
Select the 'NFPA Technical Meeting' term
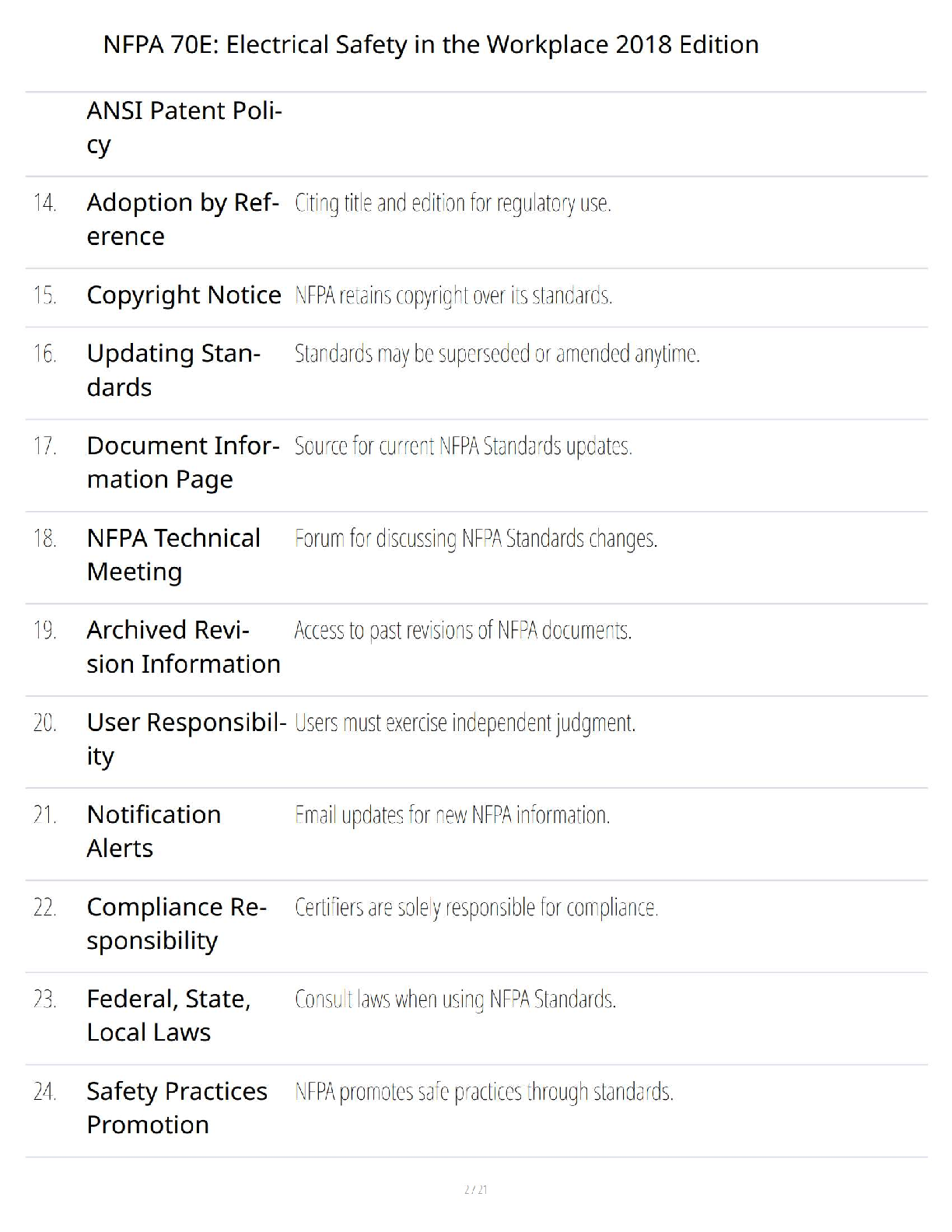[x=173, y=555]
